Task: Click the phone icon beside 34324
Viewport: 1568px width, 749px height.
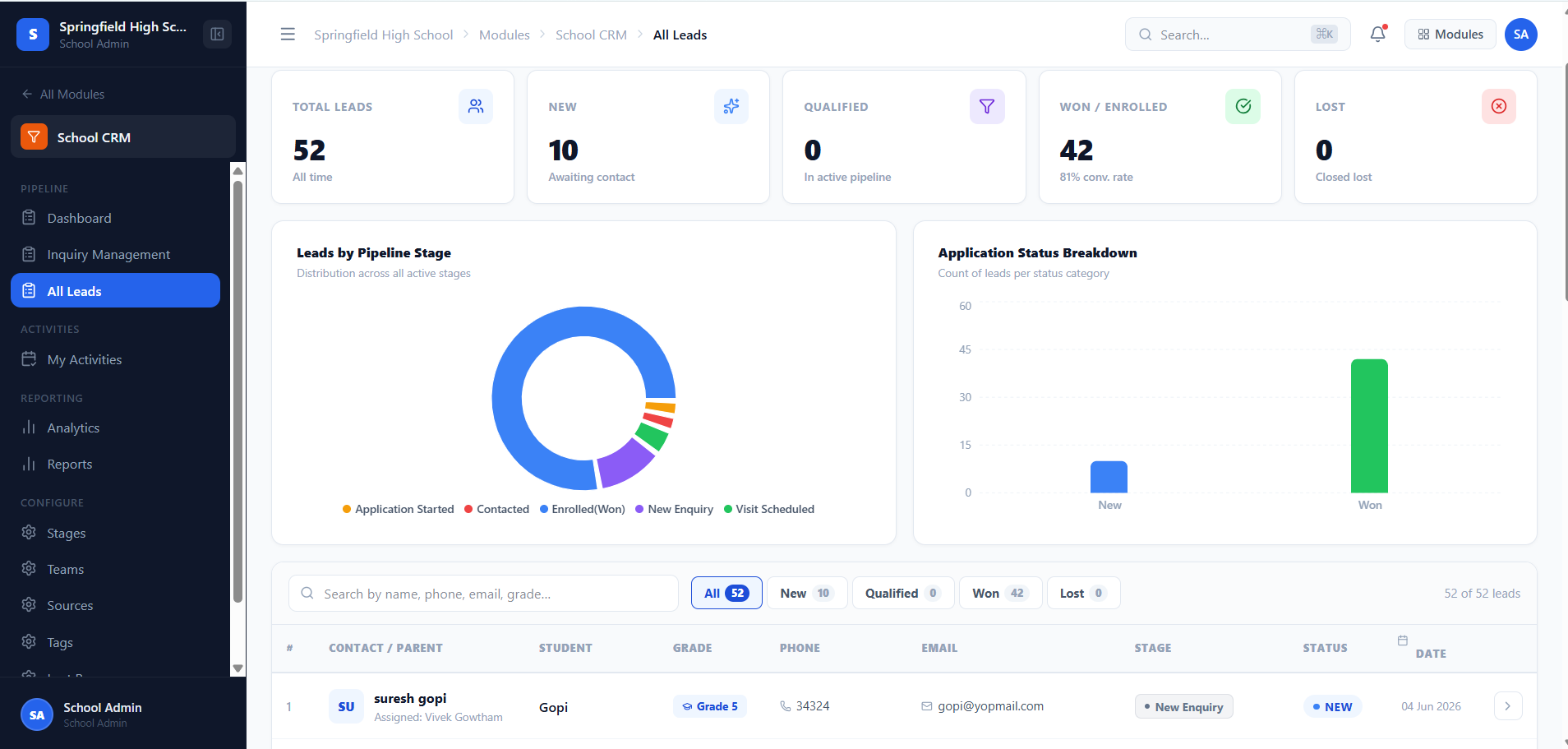Action: click(x=786, y=706)
